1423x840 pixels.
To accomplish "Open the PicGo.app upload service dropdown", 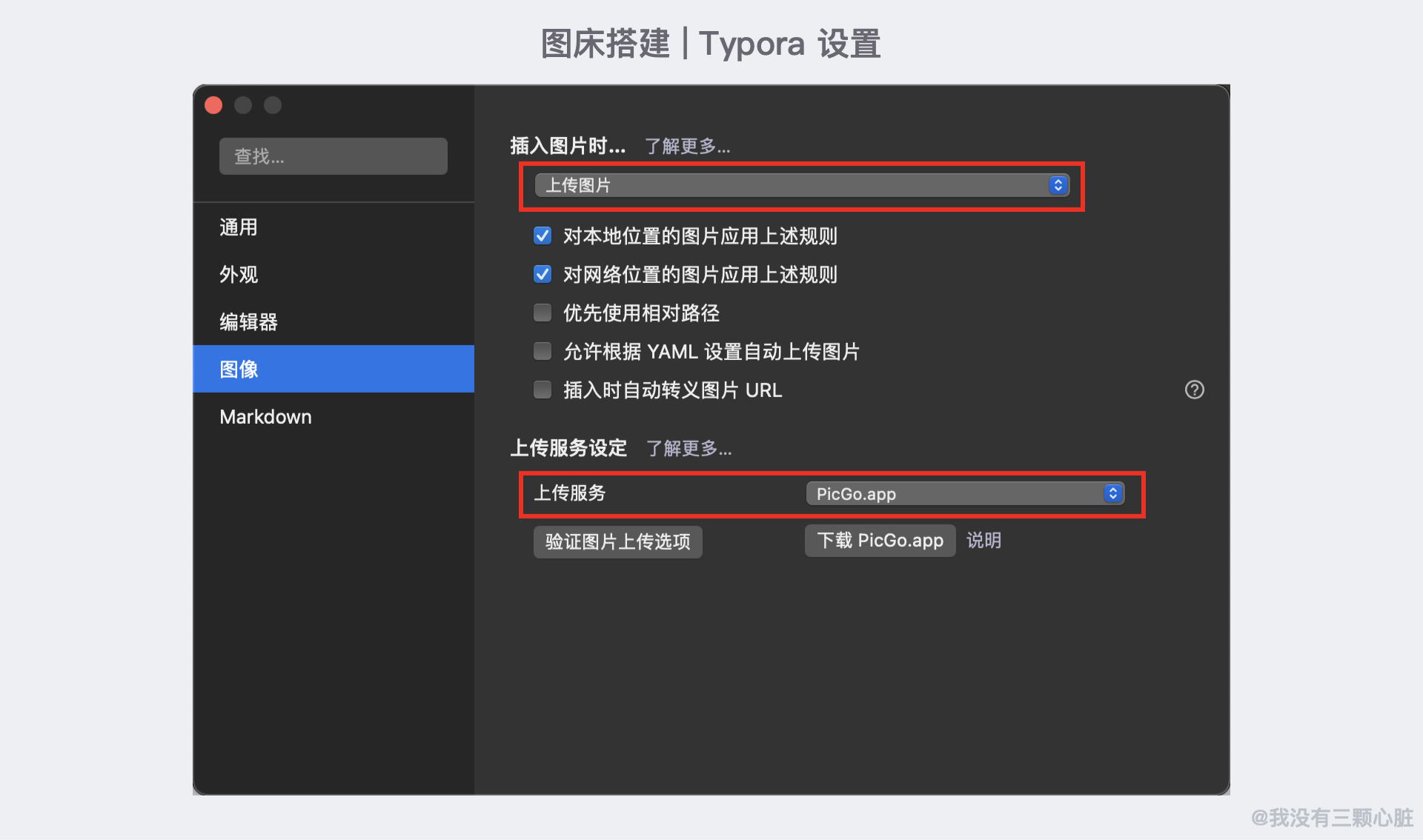I will coord(965,493).
